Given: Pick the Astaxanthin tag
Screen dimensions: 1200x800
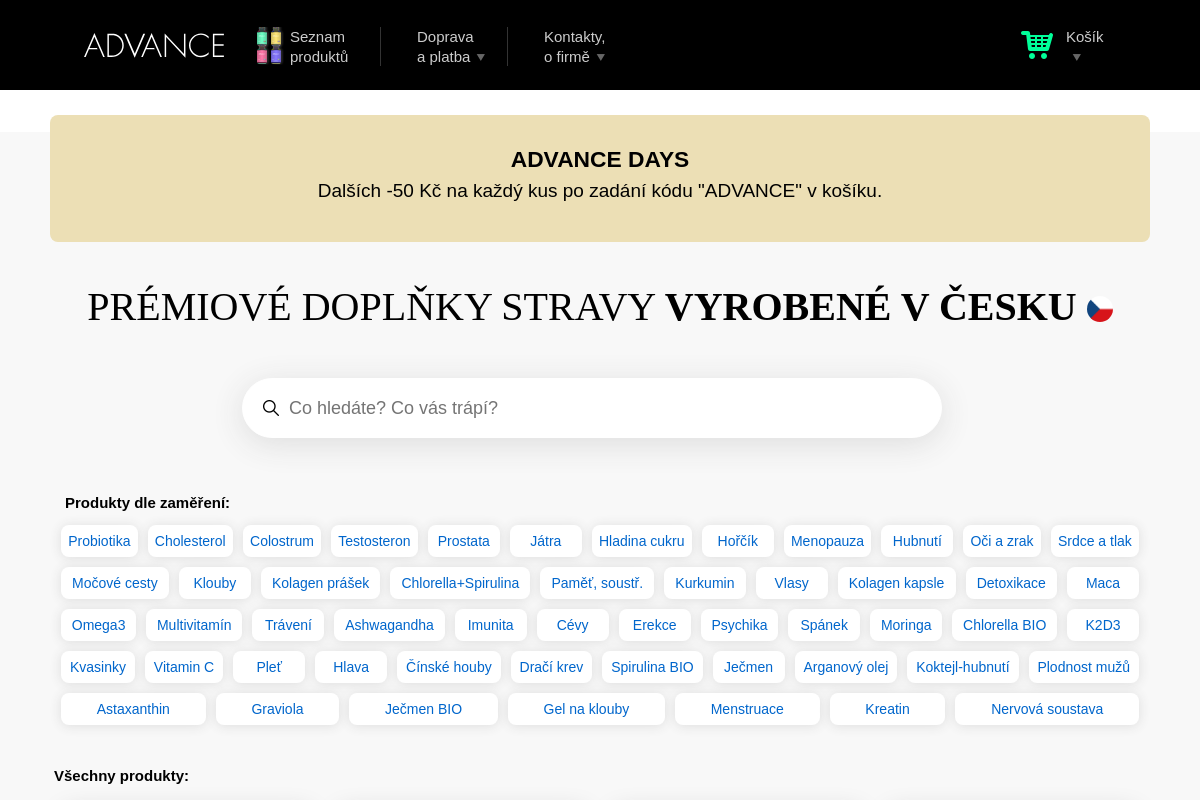Looking at the screenshot, I should pyautogui.click(x=133, y=709).
